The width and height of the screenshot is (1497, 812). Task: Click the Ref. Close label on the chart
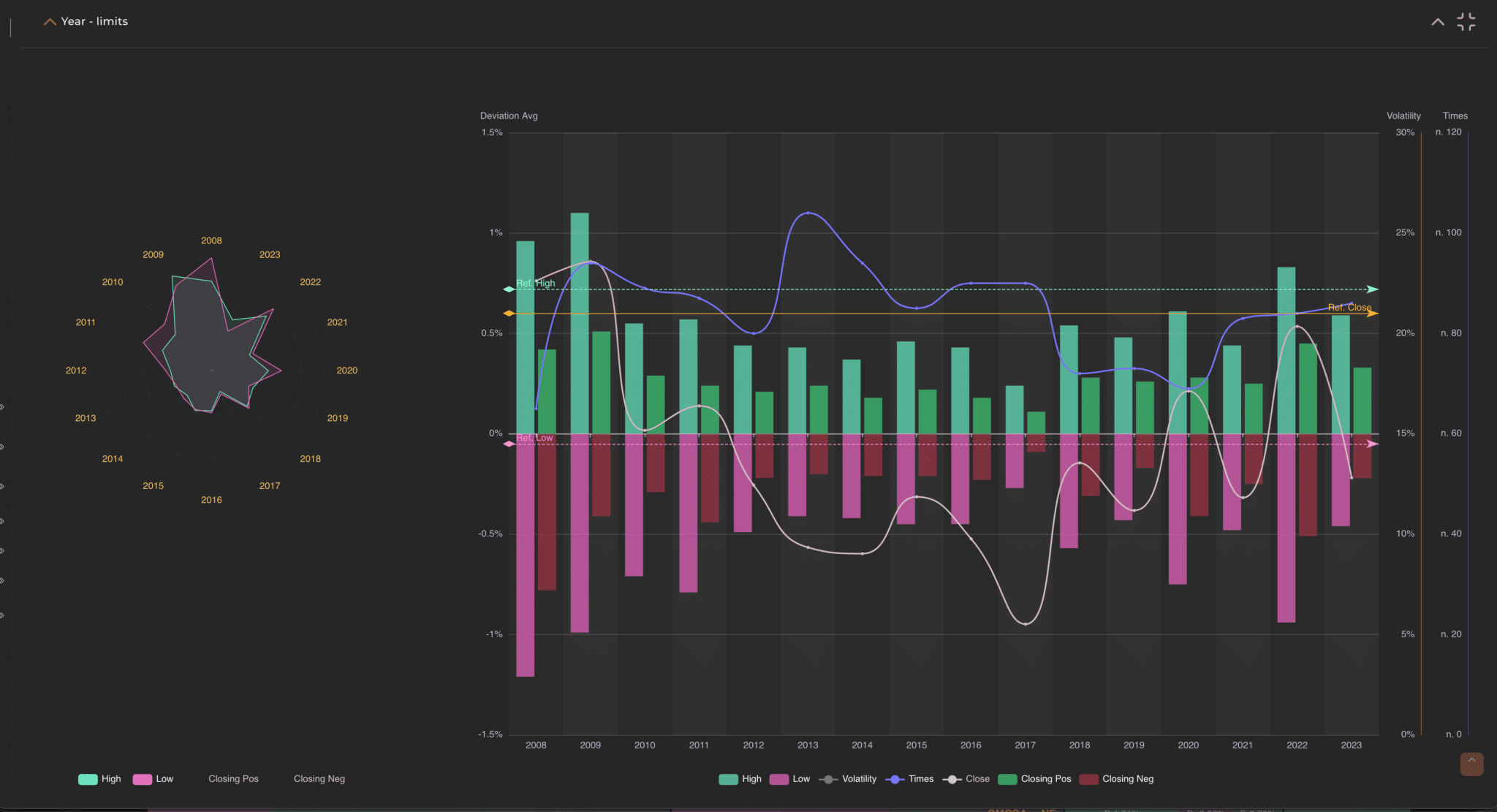tap(1349, 307)
